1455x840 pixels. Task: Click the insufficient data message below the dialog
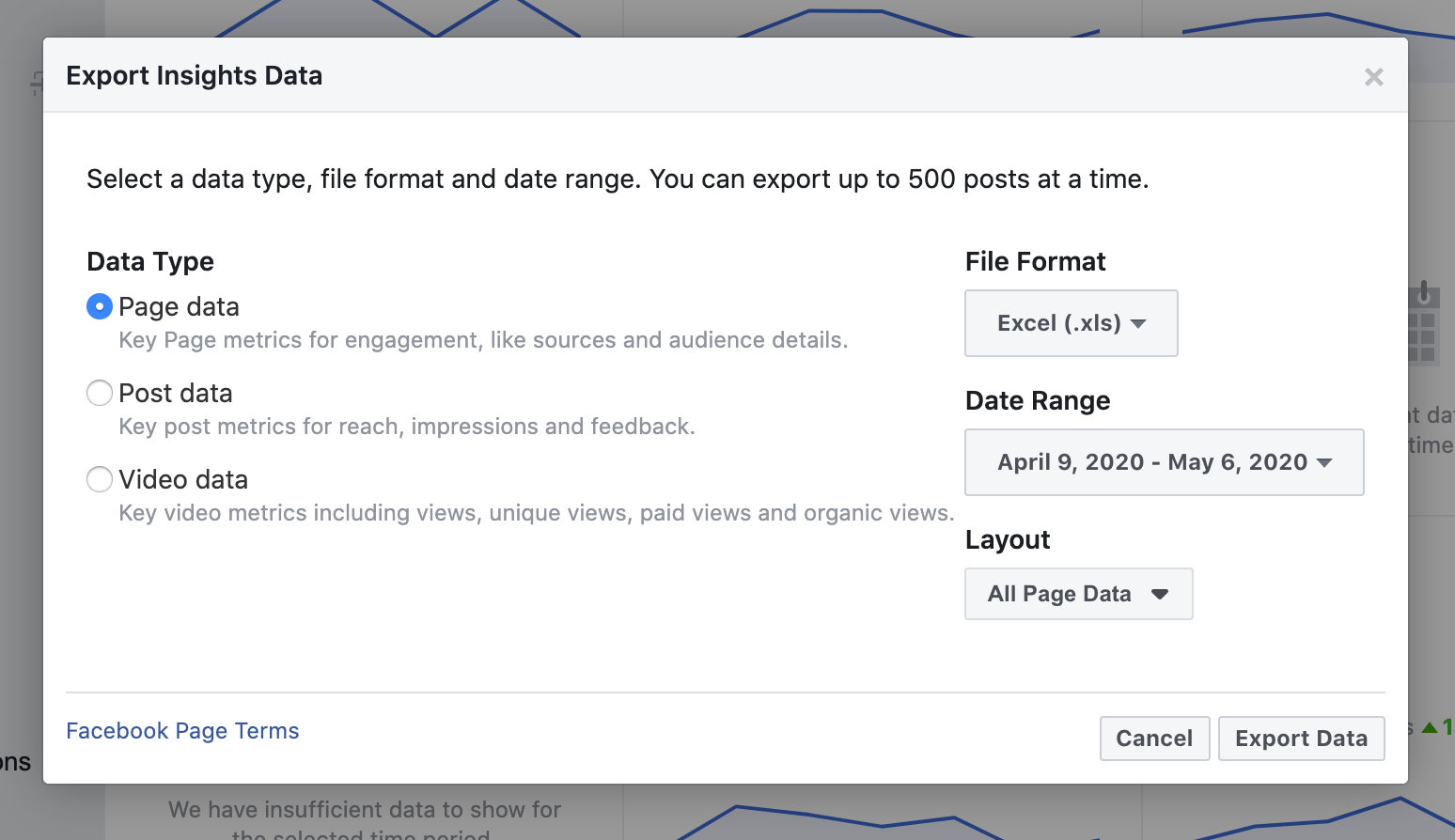[x=365, y=809]
